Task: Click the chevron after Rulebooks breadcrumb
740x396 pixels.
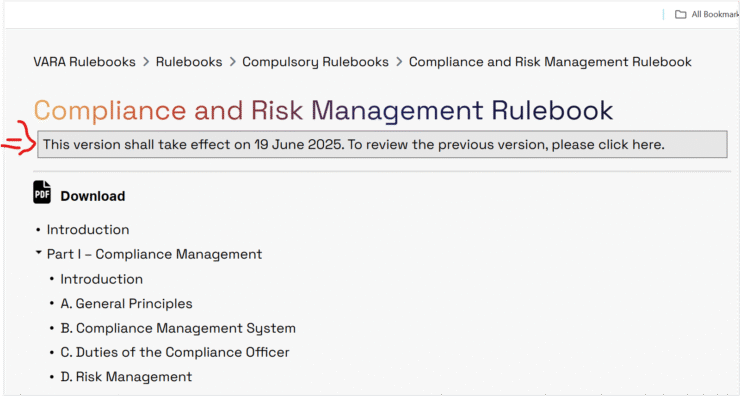Action: coord(232,62)
